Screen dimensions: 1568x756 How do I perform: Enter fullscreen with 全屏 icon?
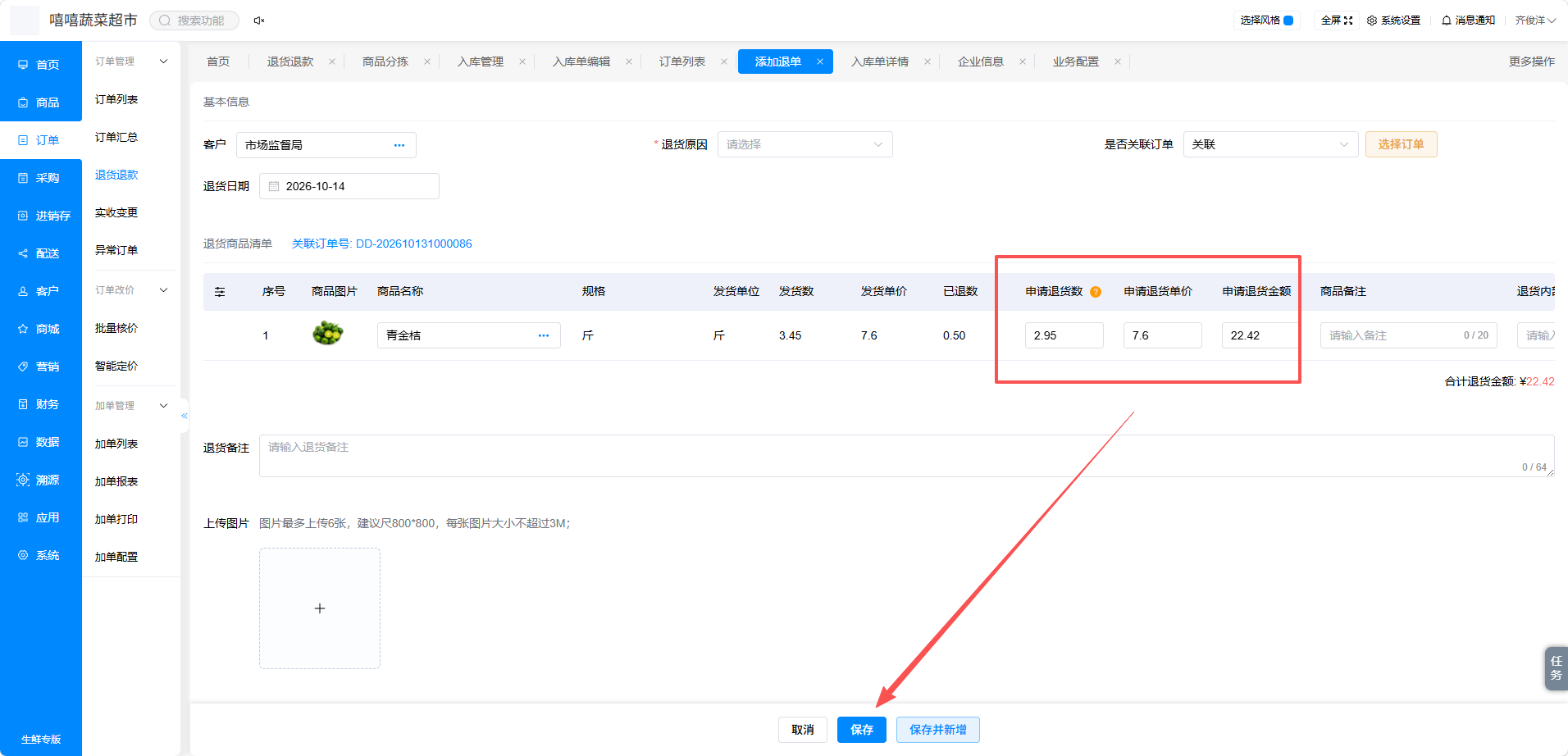click(x=1337, y=20)
